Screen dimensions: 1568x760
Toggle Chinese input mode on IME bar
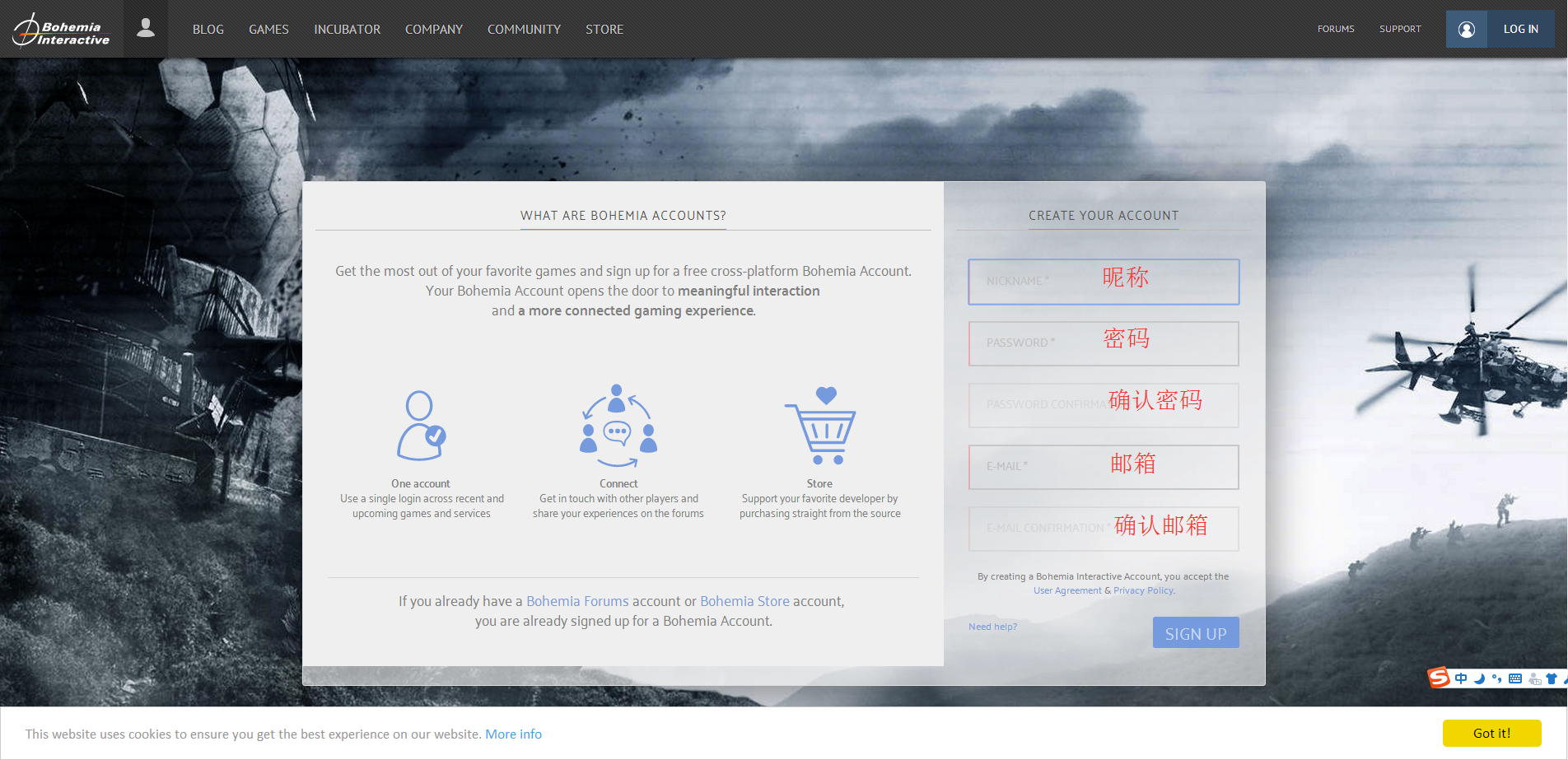1461,678
